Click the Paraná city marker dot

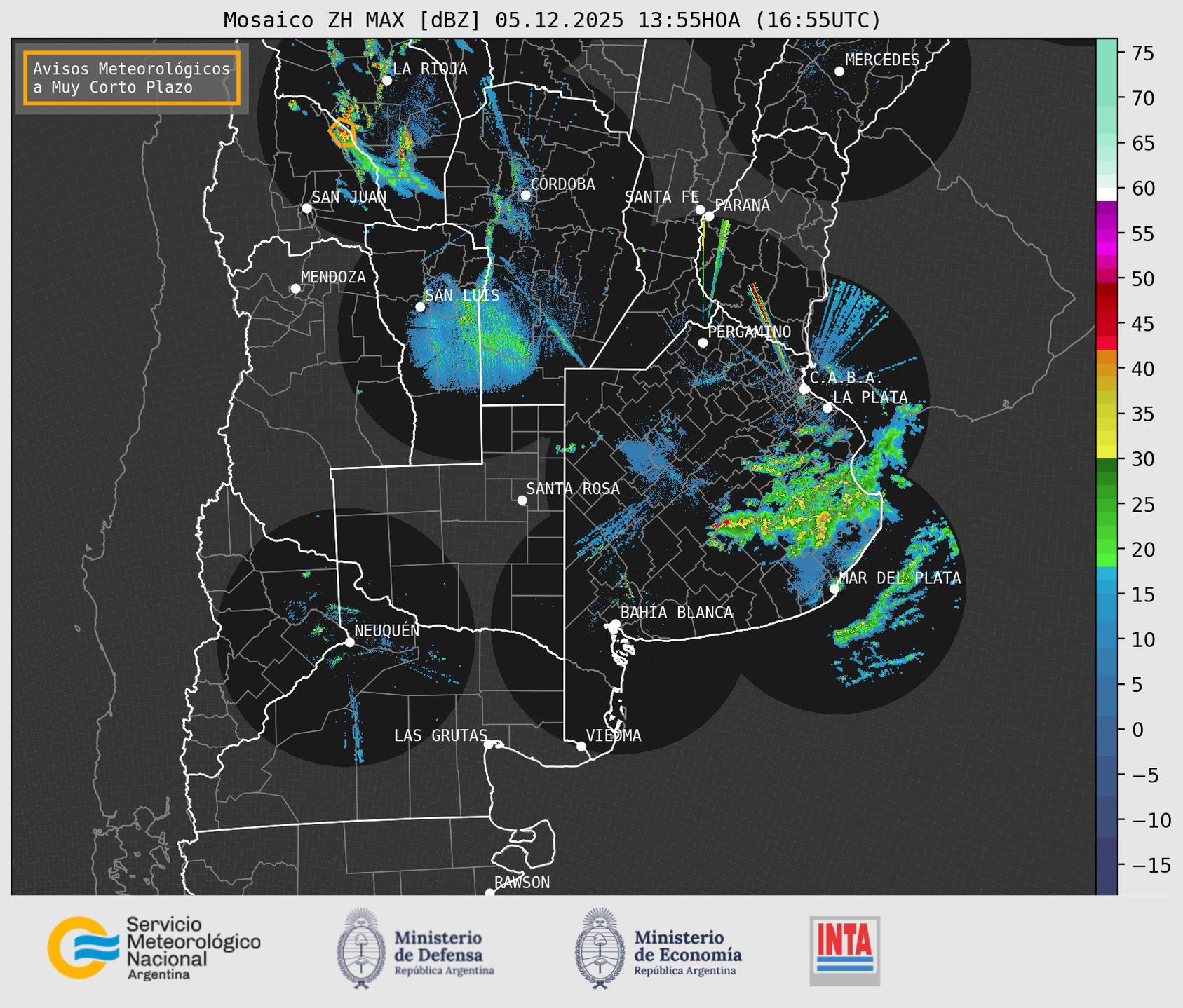pos(709,216)
